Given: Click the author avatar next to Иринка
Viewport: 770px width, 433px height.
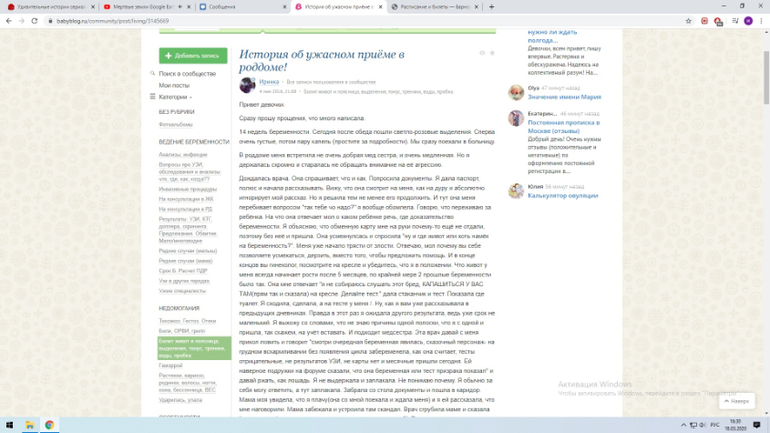Looking at the screenshot, I should coord(247,85).
